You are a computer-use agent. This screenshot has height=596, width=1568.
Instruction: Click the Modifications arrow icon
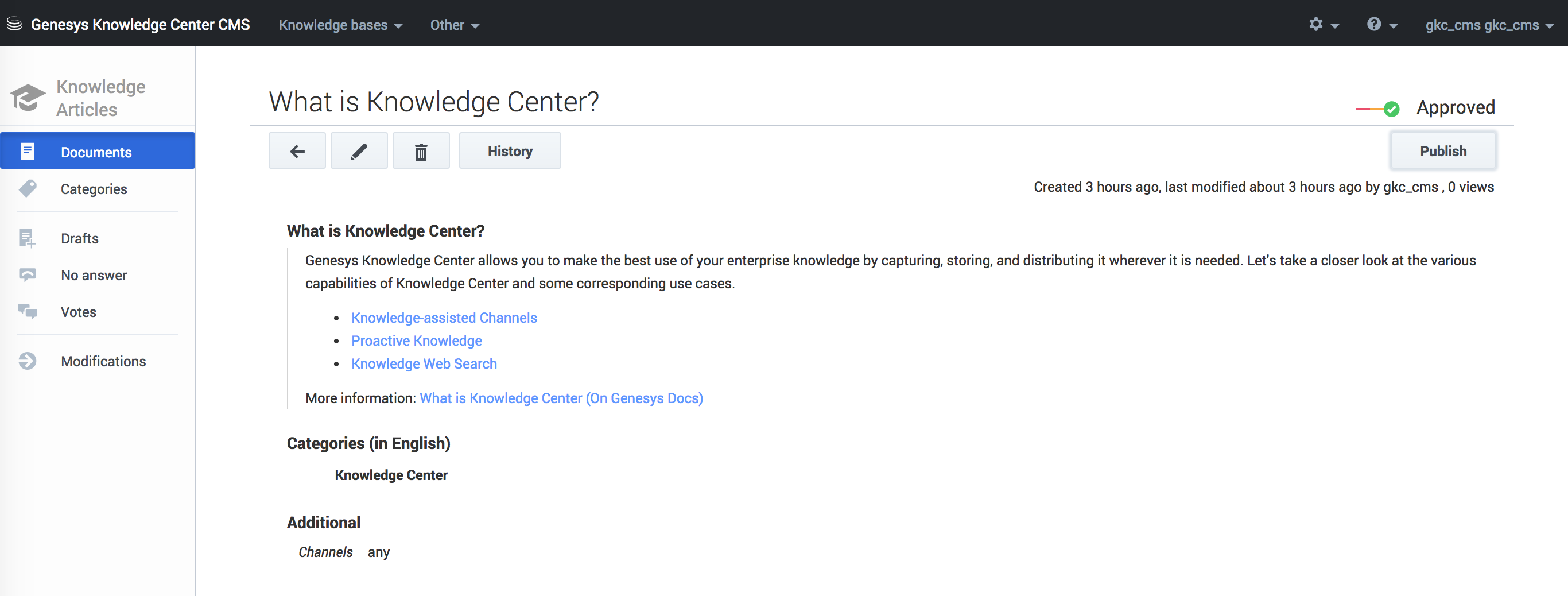coord(28,361)
